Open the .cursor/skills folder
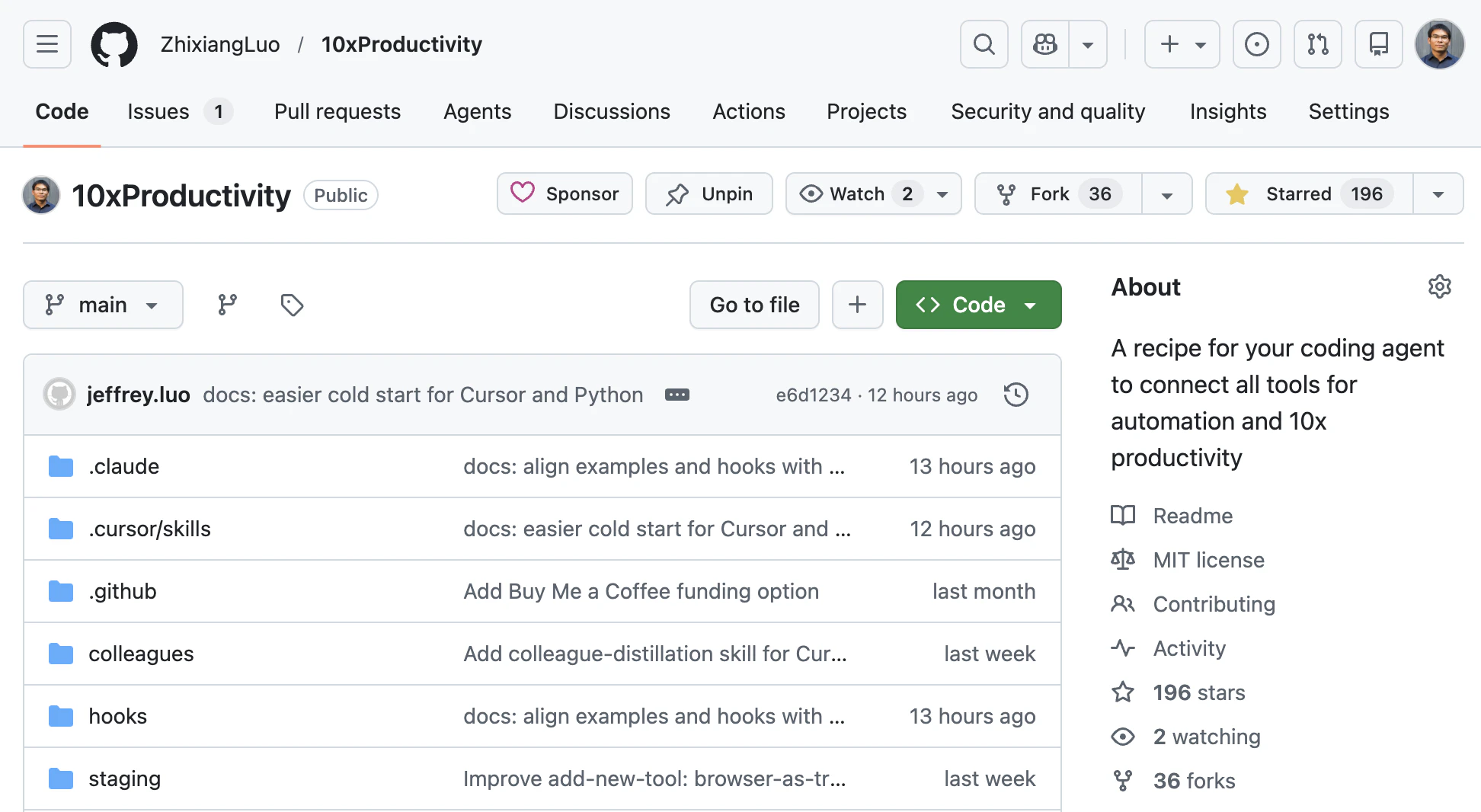The height and width of the screenshot is (812, 1481). pos(149,529)
